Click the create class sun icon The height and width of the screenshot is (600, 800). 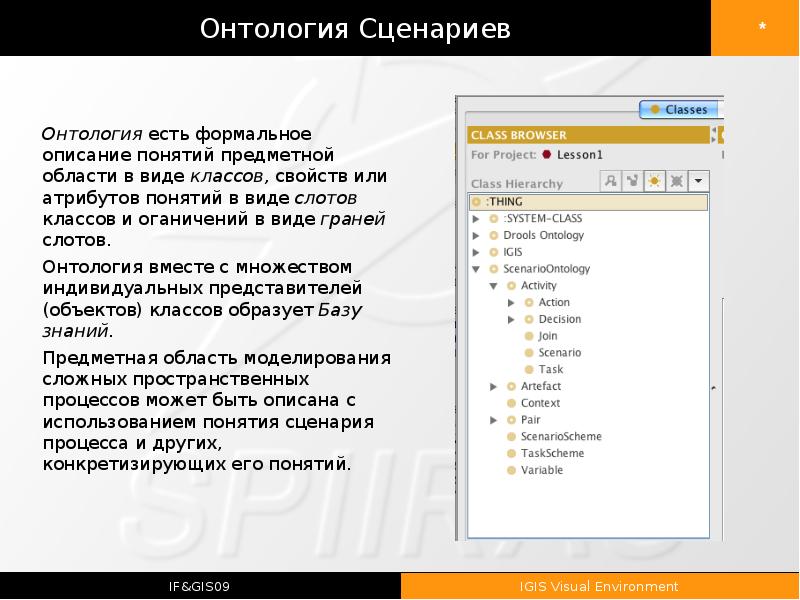point(654,181)
